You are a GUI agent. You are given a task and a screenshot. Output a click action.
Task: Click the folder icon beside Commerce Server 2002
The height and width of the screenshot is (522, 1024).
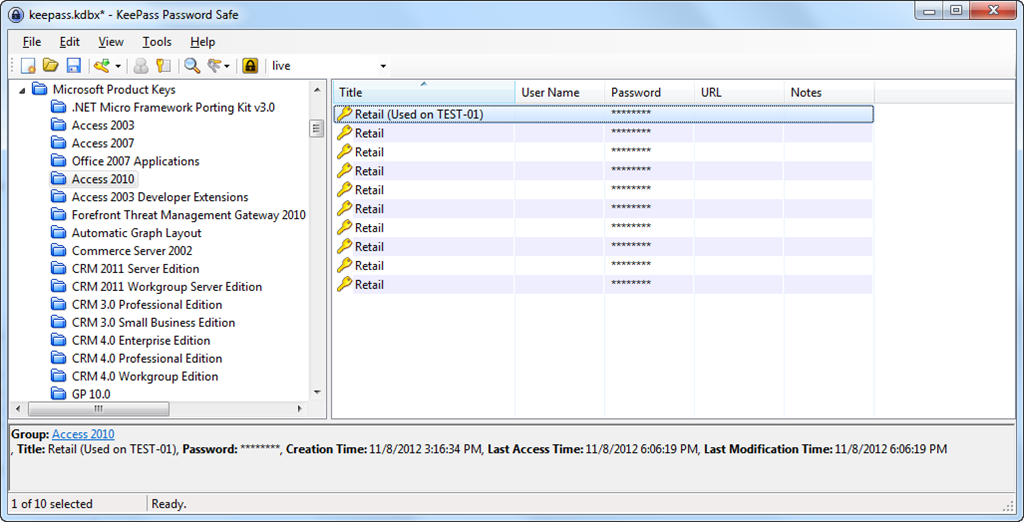(x=59, y=251)
